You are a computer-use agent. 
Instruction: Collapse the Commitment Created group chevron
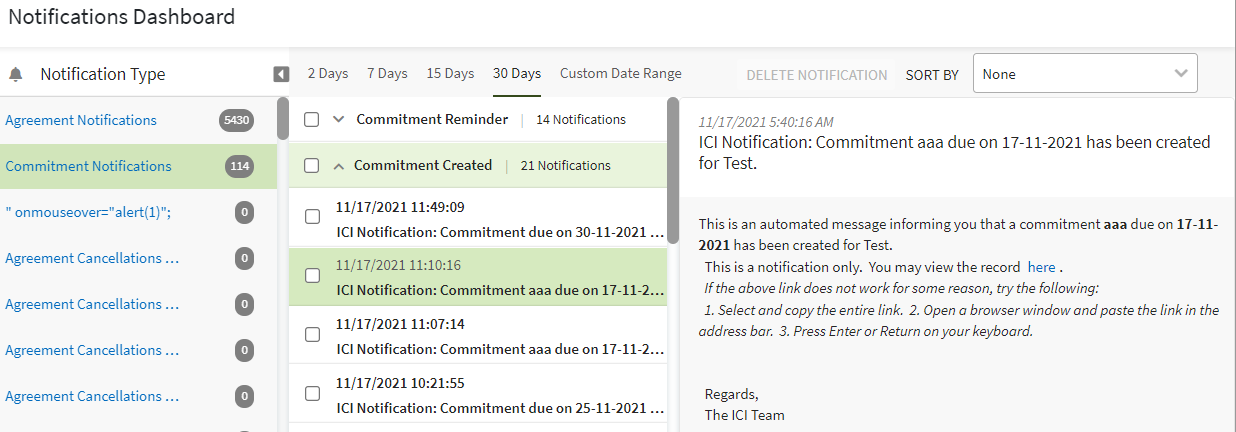(x=338, y=165)
